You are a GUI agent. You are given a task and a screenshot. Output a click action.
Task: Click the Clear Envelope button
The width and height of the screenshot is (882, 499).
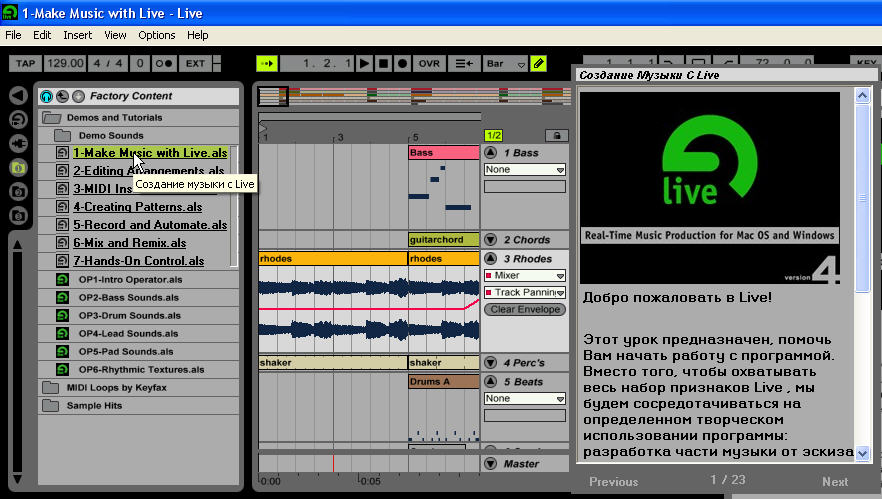click(x=525, y=309)
